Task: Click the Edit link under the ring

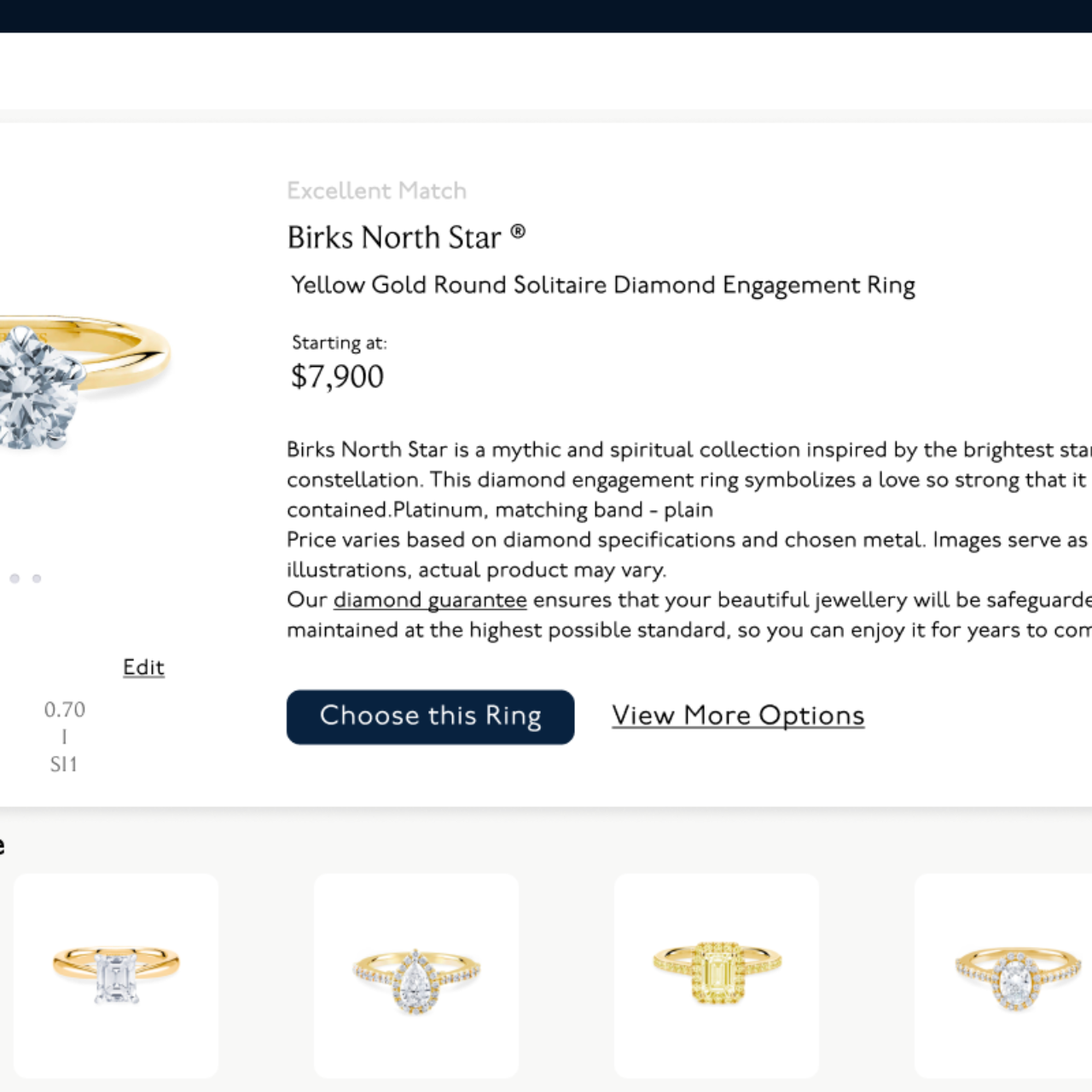Action: [143, 667]
